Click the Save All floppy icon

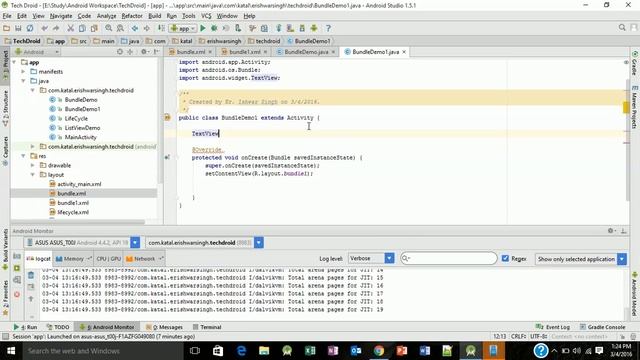(x=18, y=28)
